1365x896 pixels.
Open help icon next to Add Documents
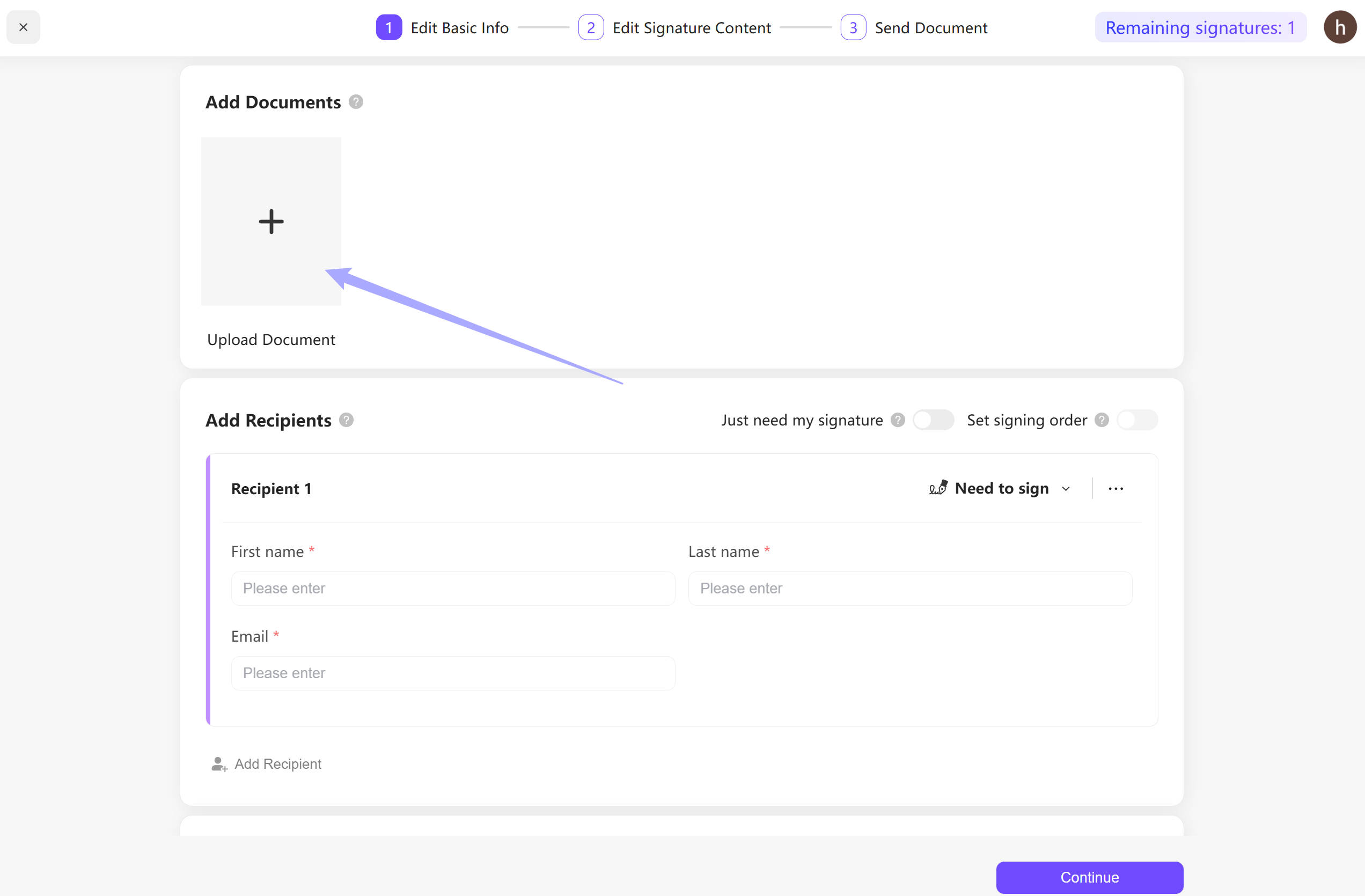[356, 102]
